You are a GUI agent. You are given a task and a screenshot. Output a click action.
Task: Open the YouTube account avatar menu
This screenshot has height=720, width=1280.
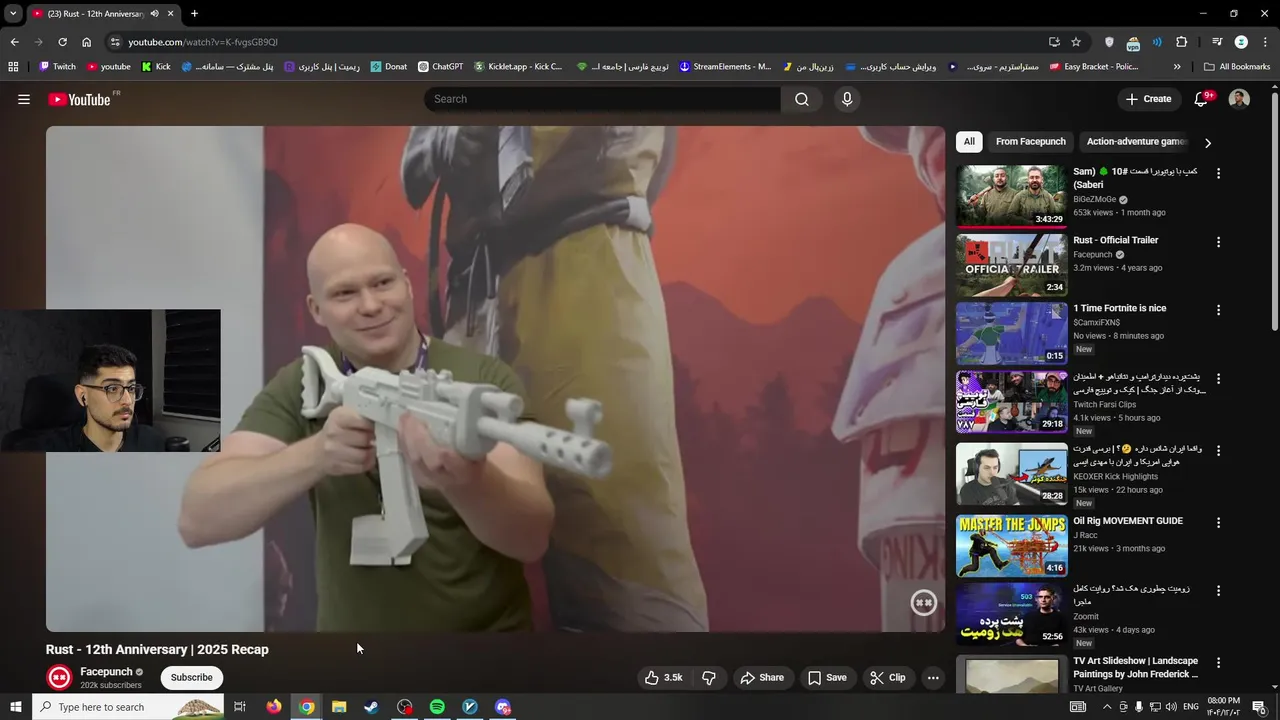(x=1239, y=99)
